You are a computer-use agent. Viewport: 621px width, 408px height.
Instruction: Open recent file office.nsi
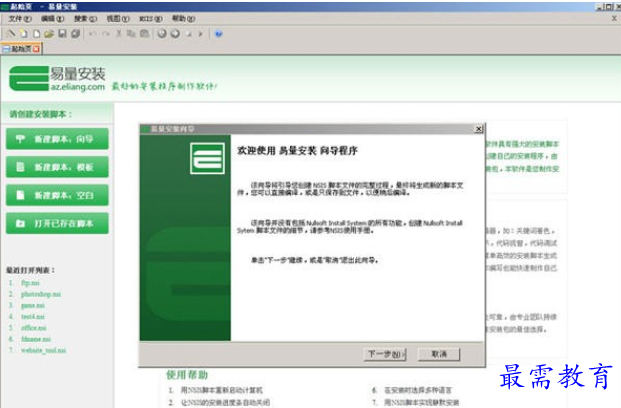pos(34,328)
